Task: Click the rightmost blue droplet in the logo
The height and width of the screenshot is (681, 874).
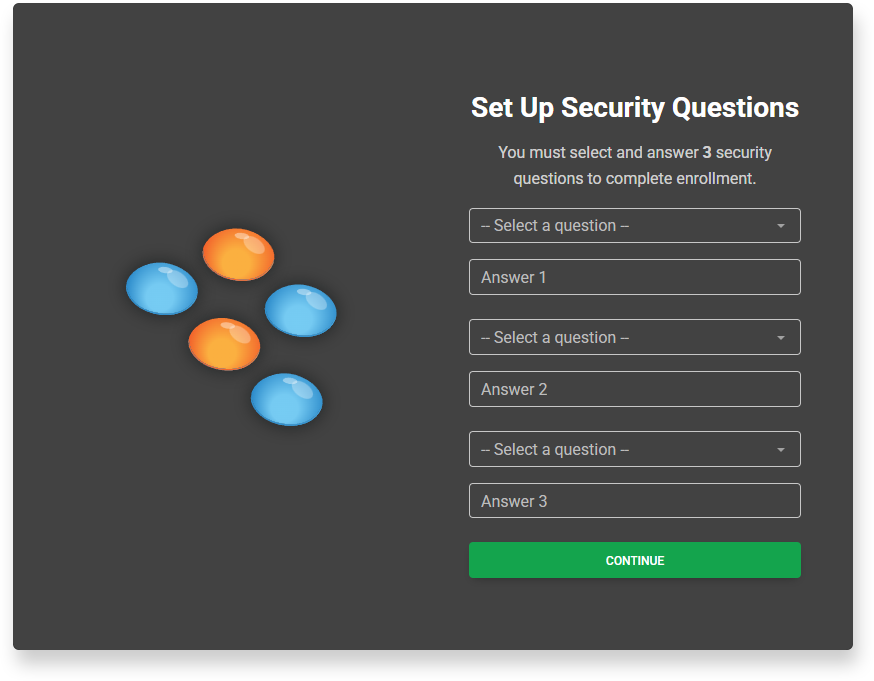Action: pyautogui.click(x=300, y=310)
